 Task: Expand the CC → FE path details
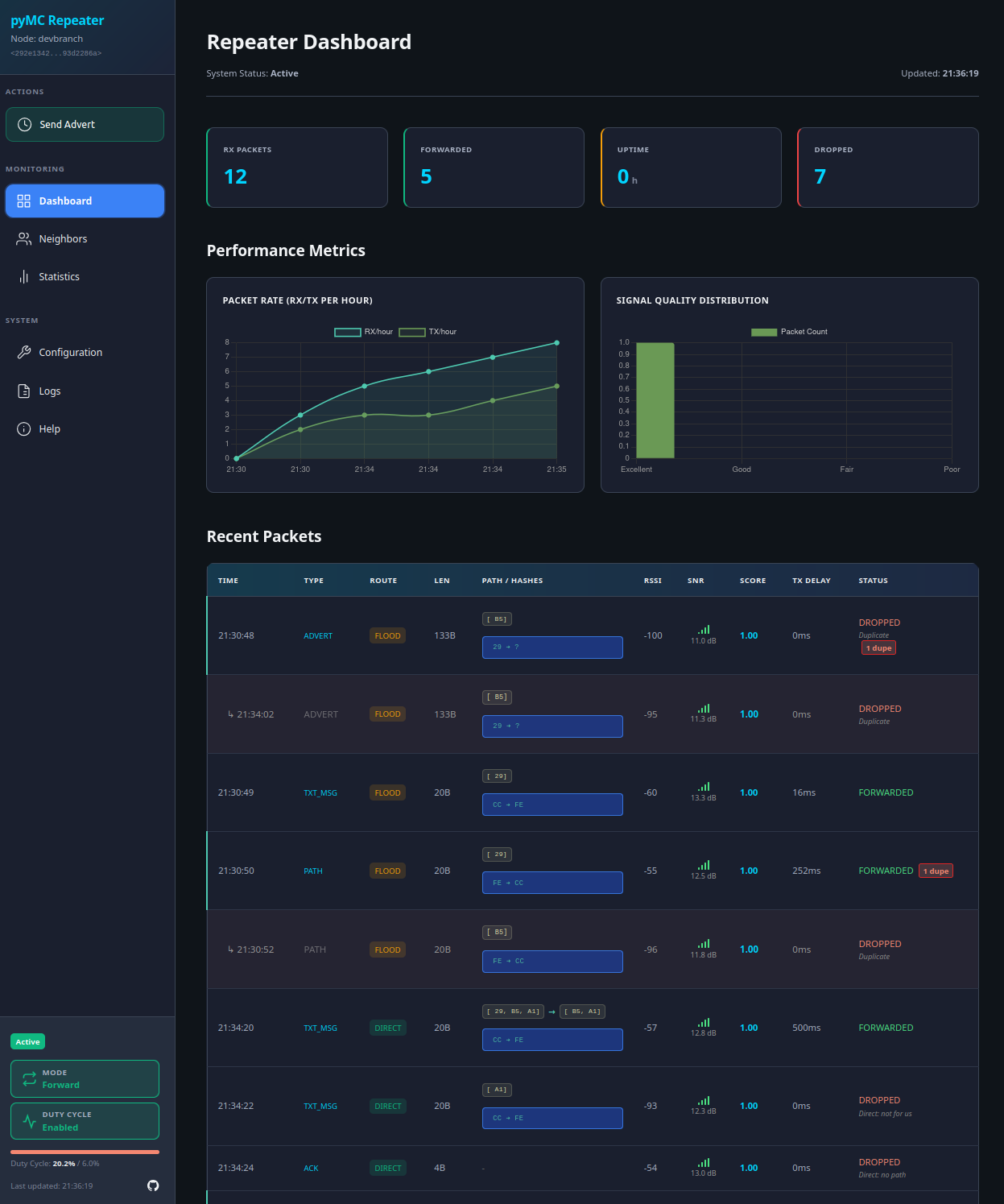[552, 804]
